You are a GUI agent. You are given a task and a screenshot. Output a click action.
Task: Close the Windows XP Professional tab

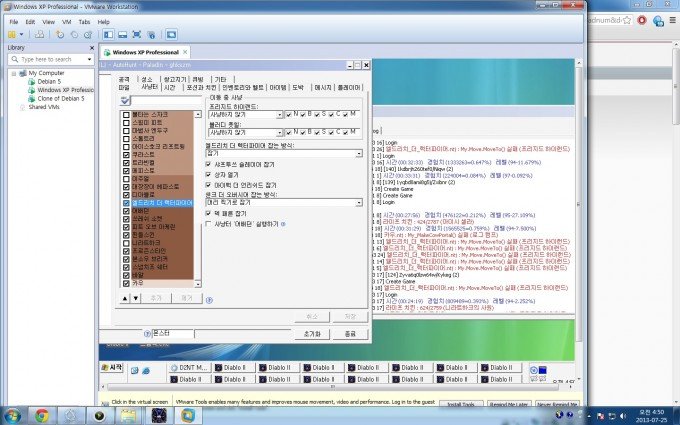pyautogui.click(x=185, y=52)
